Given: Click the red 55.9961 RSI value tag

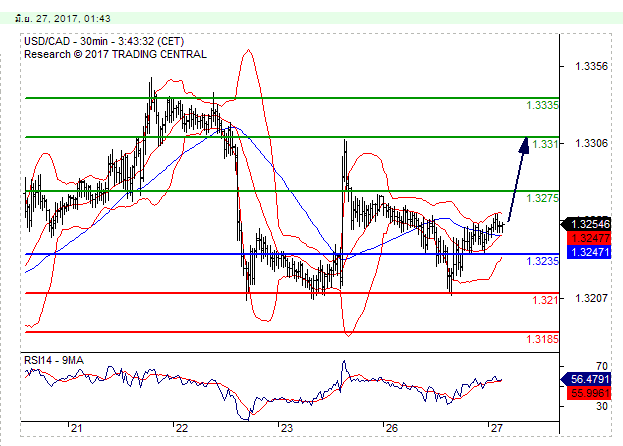Looking at the screenshot, I should click(589, 393).
